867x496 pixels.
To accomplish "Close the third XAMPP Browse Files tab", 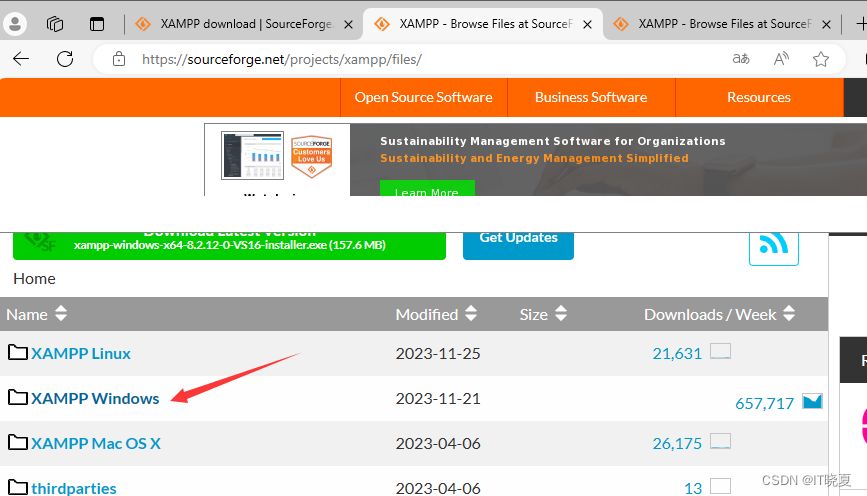I will click(826, 24).
